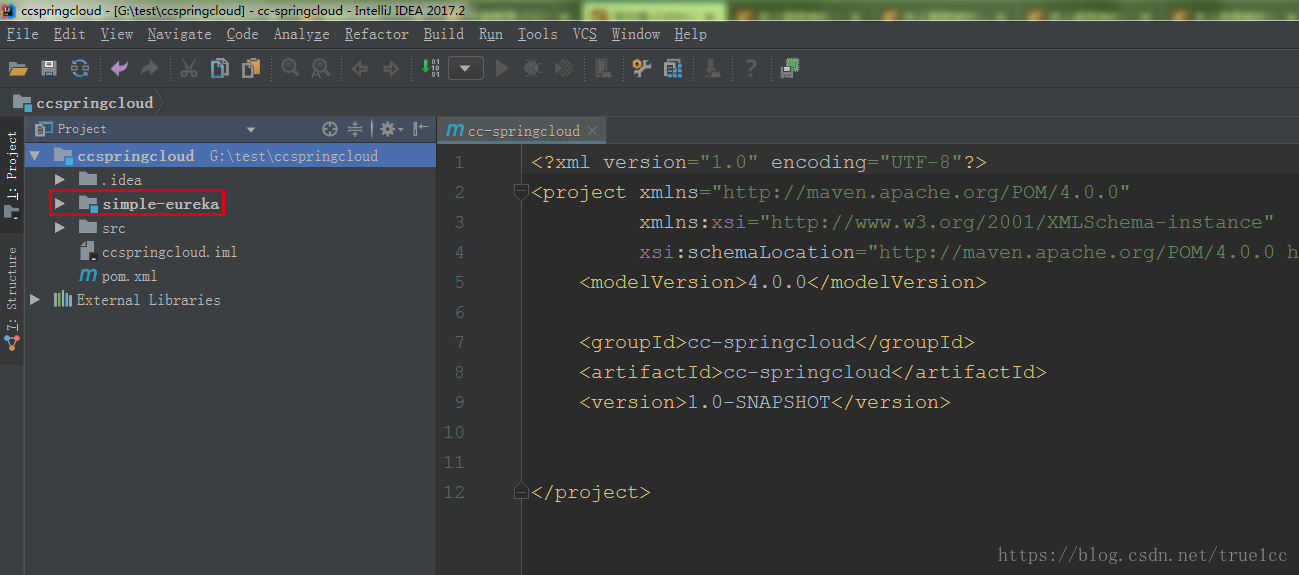Toggle the 1: Project side tab
The image size is (1299, 575).
point(11,176)
